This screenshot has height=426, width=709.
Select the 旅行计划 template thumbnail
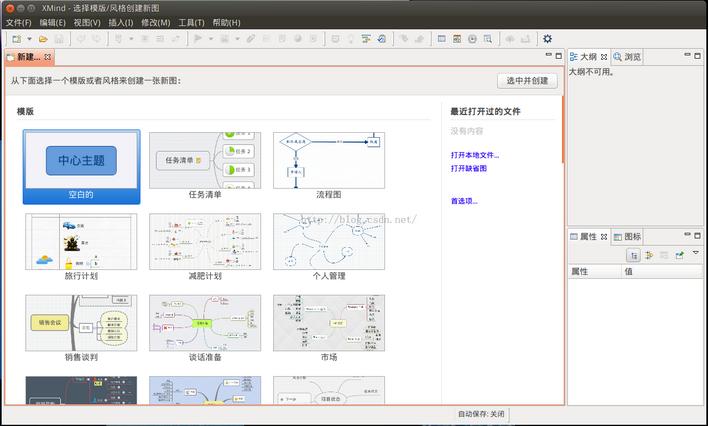click(81, 241)
